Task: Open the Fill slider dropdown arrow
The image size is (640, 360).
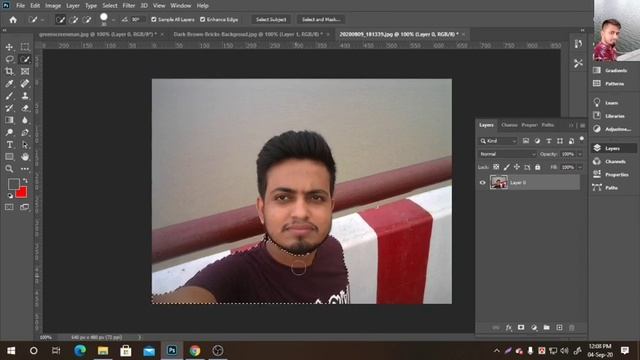Action: [x=580, y=167]
